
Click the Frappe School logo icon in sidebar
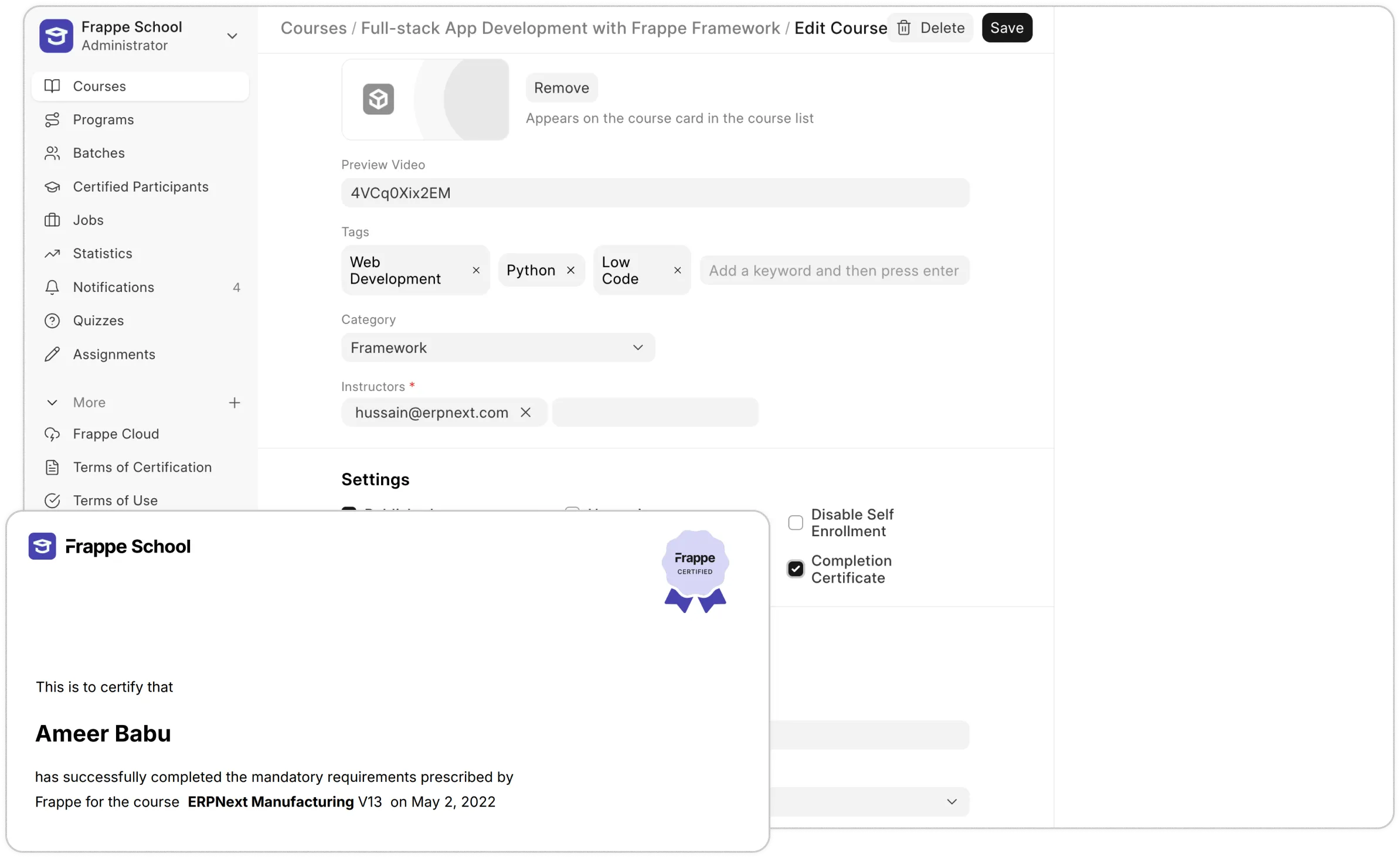pos(56,36)
